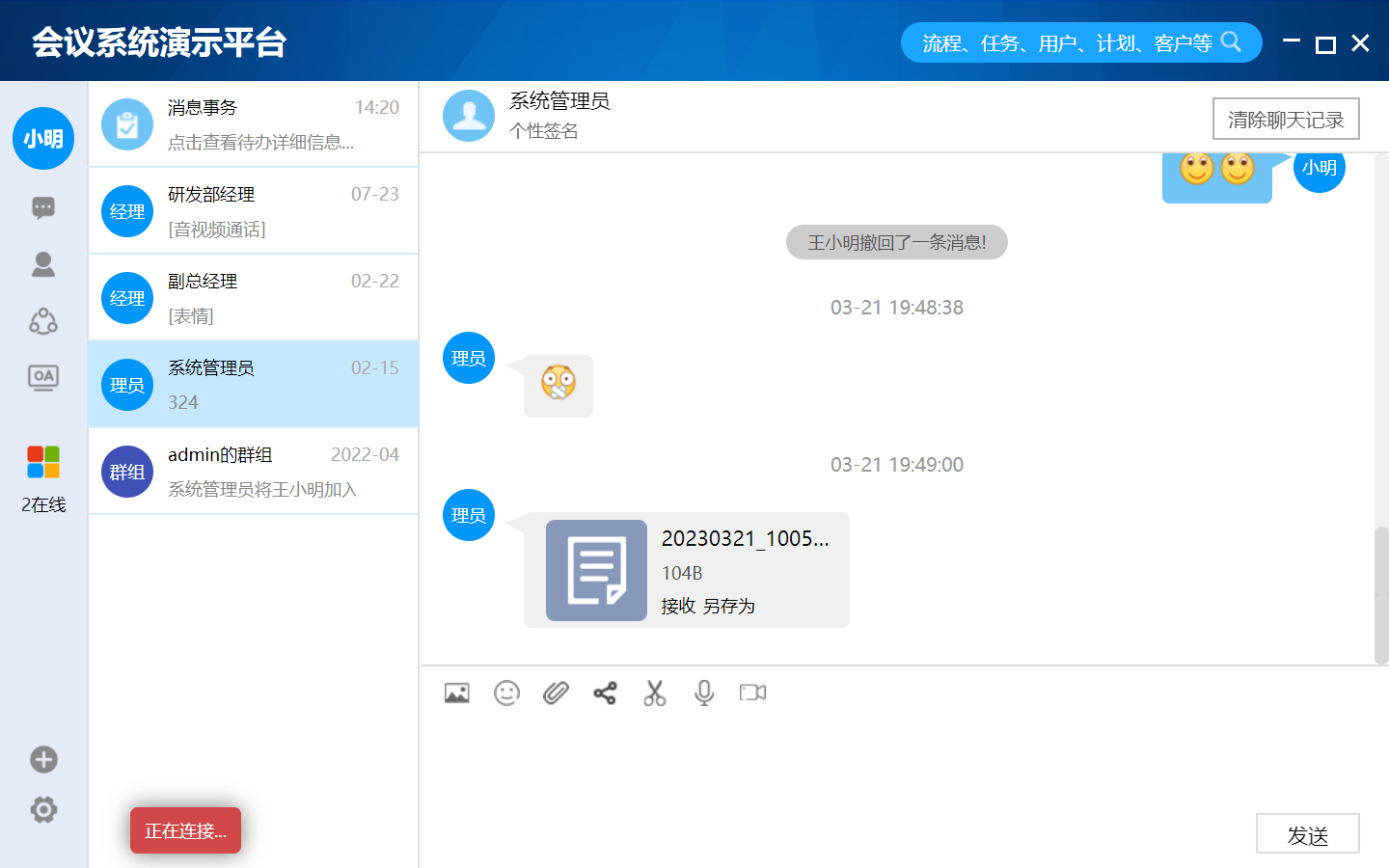Viewport: 1389px width, 868px height.
Task: Click the 研发部经理 avatar icon
Action: point(127,211)
